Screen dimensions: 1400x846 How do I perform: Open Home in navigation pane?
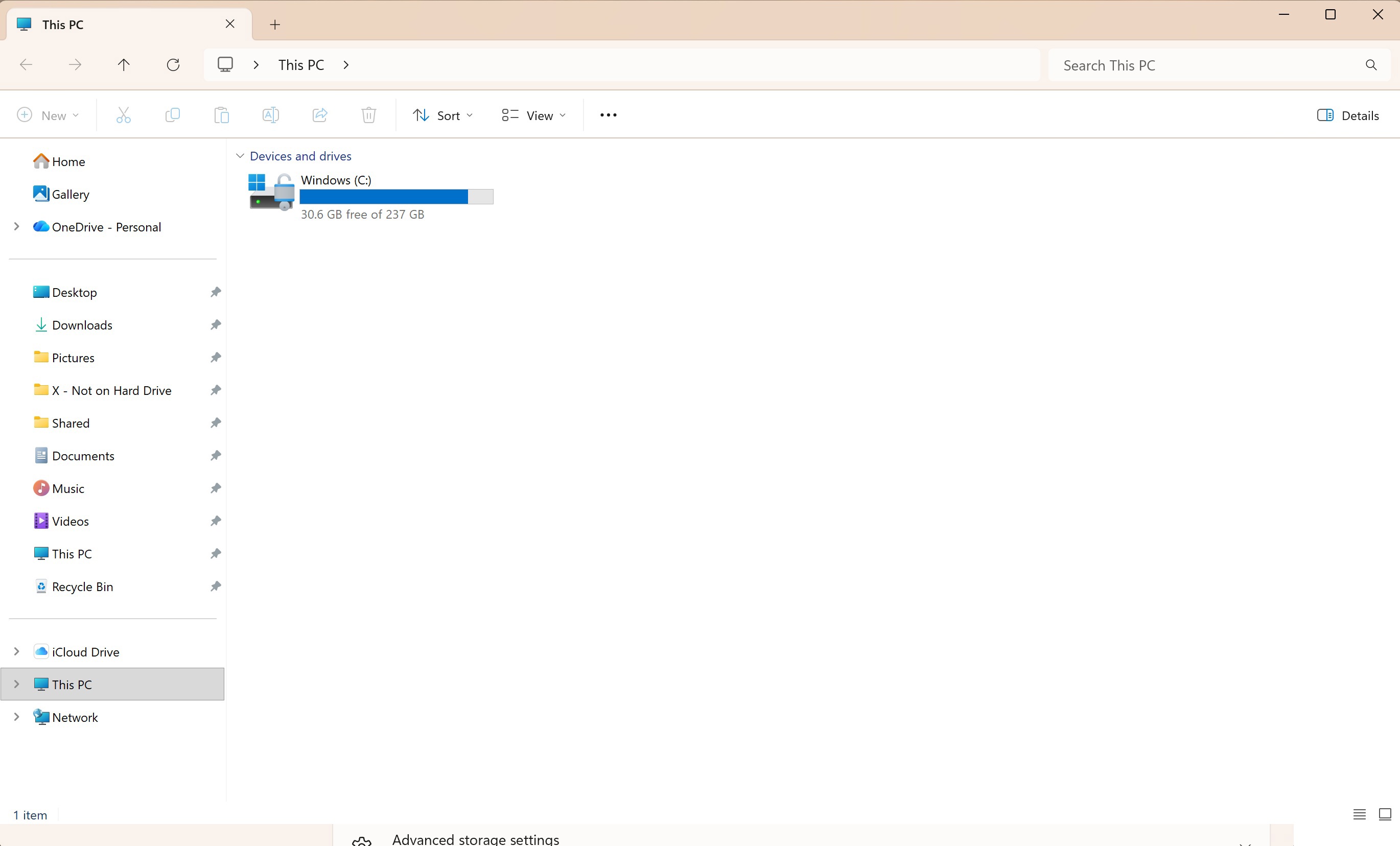click(59, 161)
